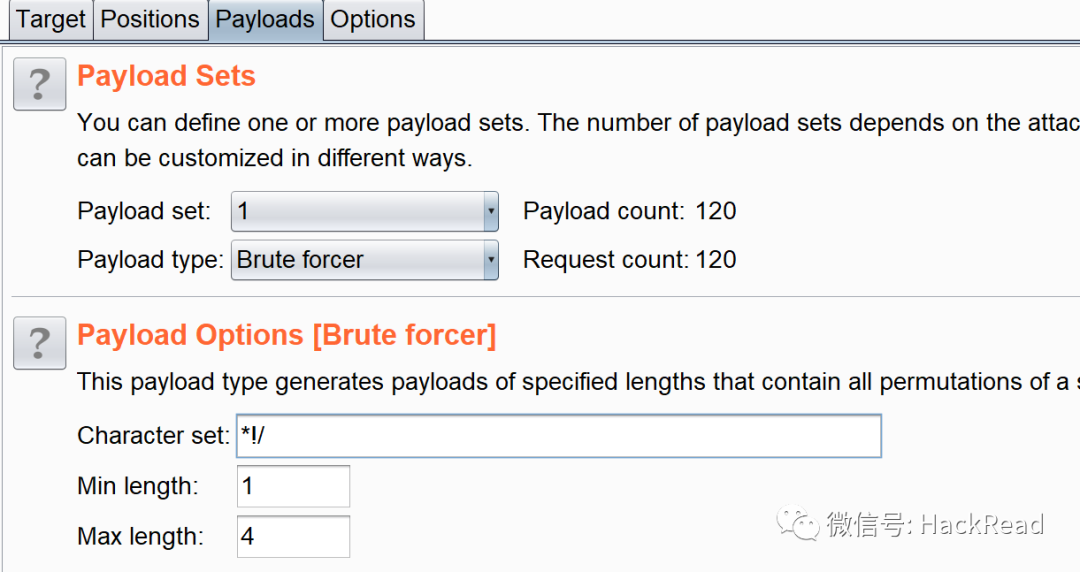Click inside the Character set text field
Screen dimensions: 1080x572
click(558, 436)
